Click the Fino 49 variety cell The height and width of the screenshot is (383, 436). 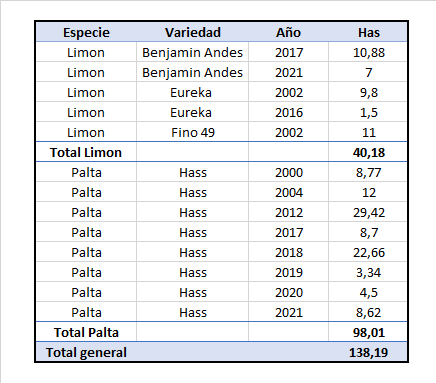(192, 132)
